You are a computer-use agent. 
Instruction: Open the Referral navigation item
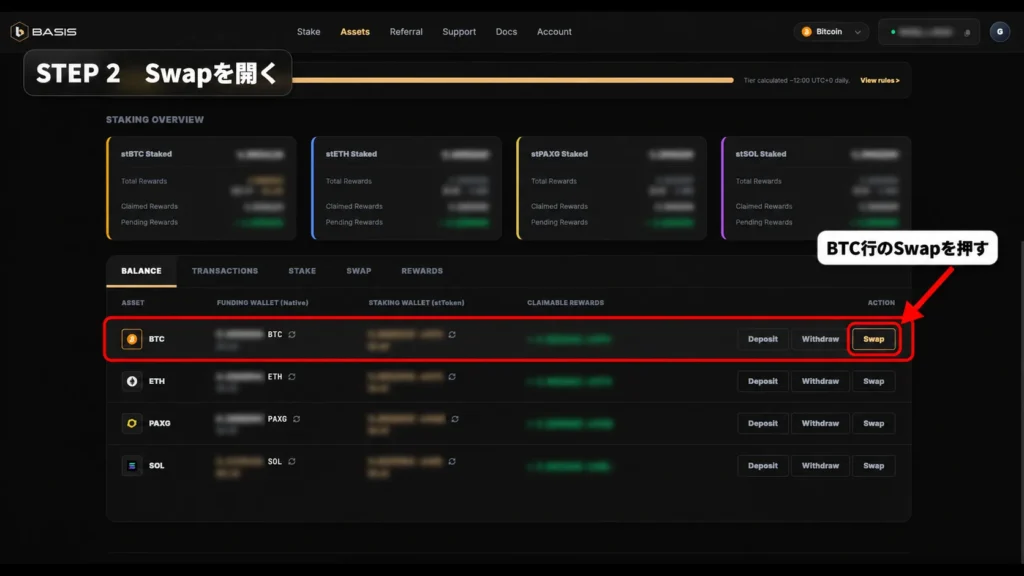(406, 31)
